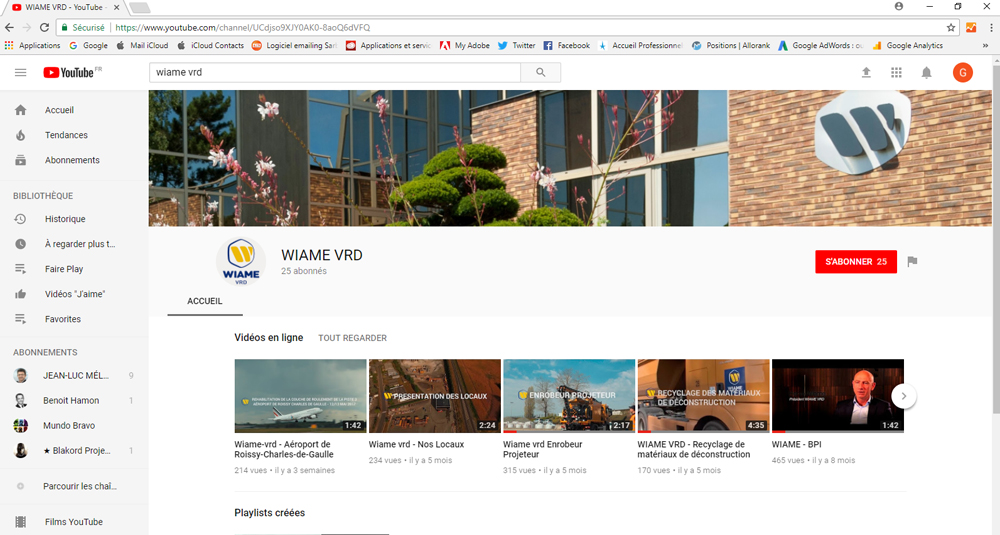Click the Historique clock icon
This screenshot has height=535, width=1000.
(x=20, y=219)
